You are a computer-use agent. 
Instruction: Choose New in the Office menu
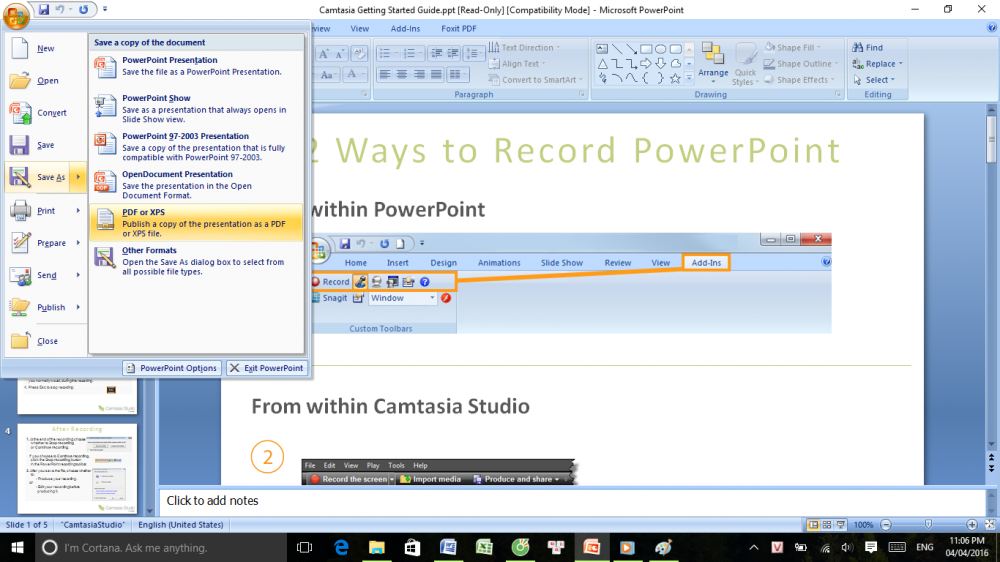[45, 48]
